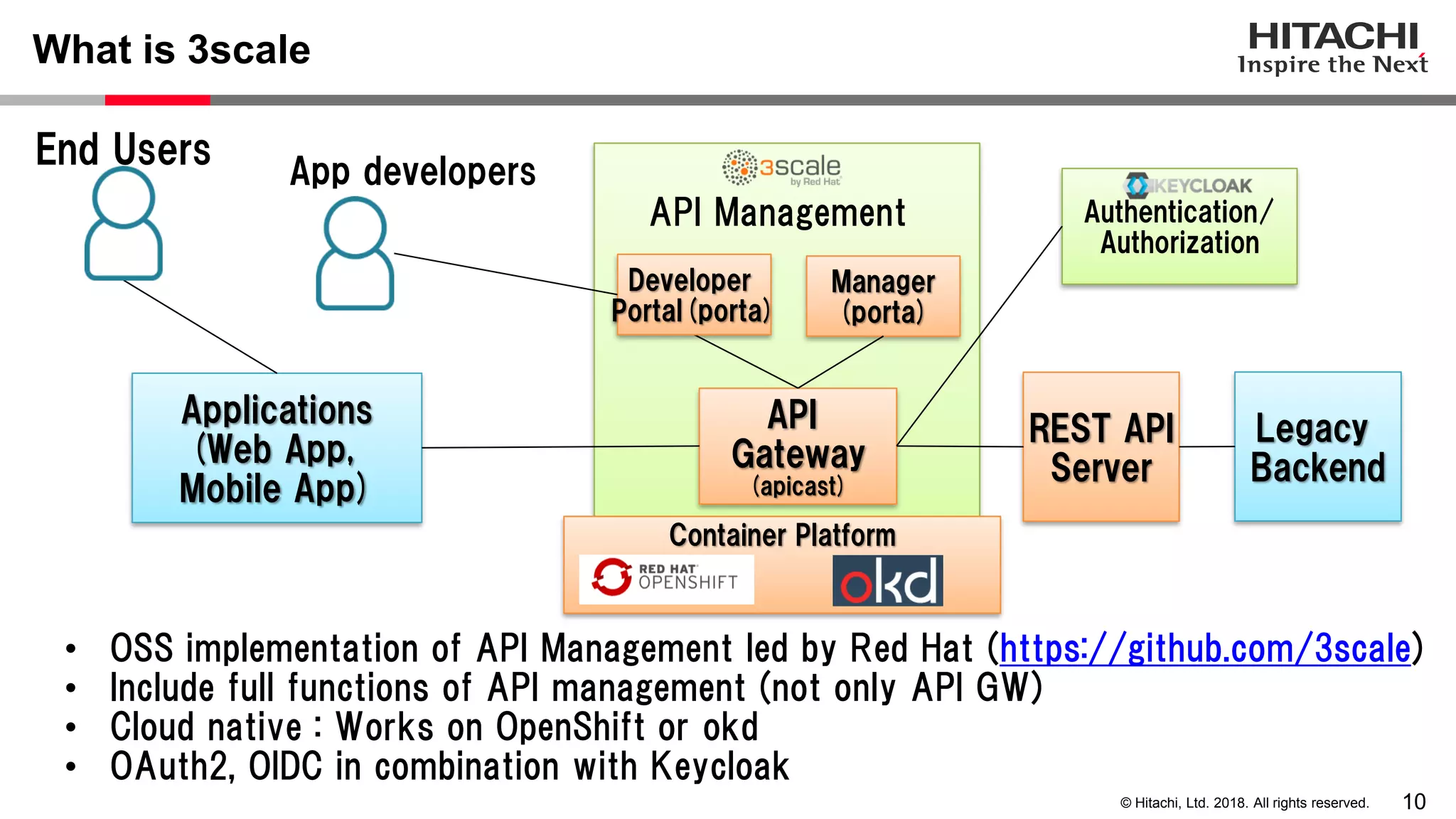Screen dimensions: 1456x819
Task: Select the API Gateway (apicast) box
Action: [x=798, y=446]
